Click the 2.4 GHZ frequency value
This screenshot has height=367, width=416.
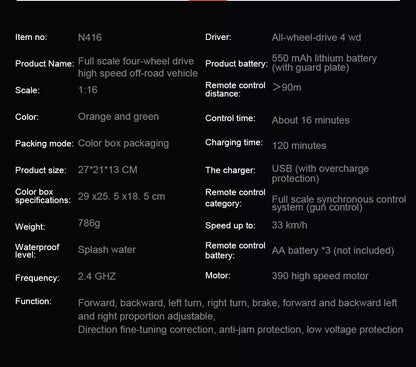97,276
